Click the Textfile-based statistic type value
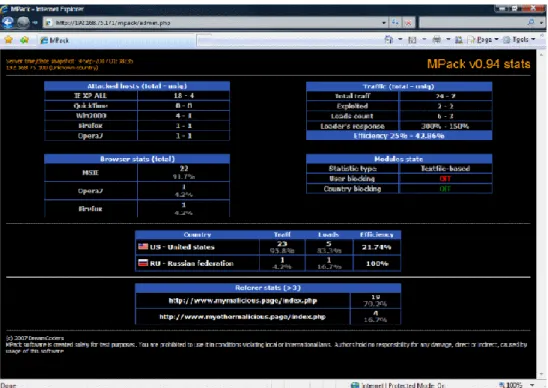 pos(445,168)
